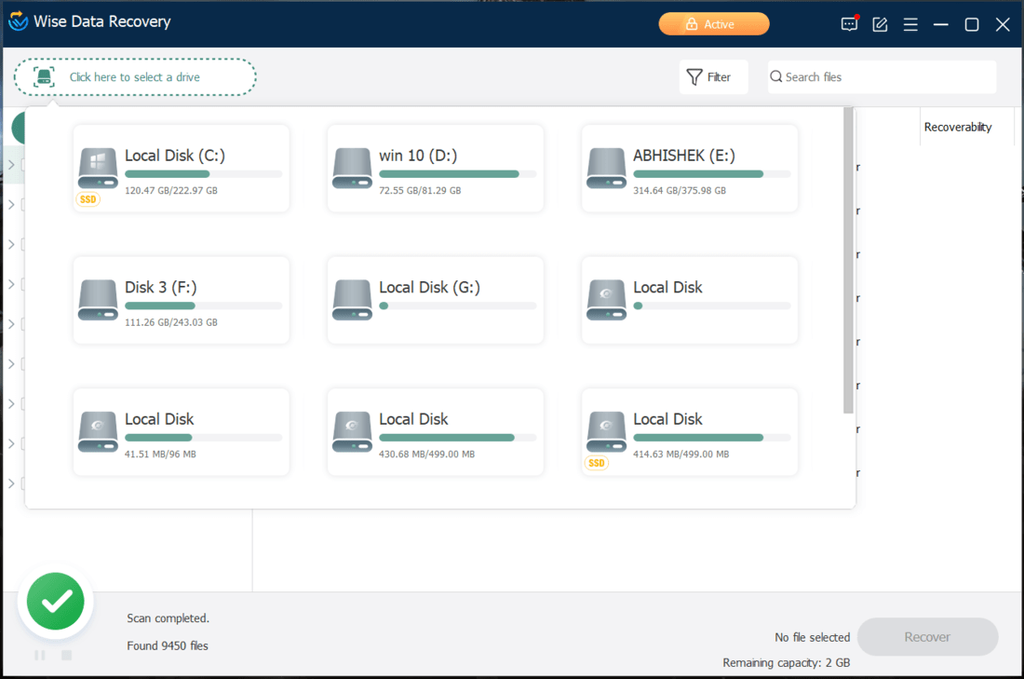
Task: Click the green scan completed checkmark
Action: pyautogui.click(x=55, y=600)
